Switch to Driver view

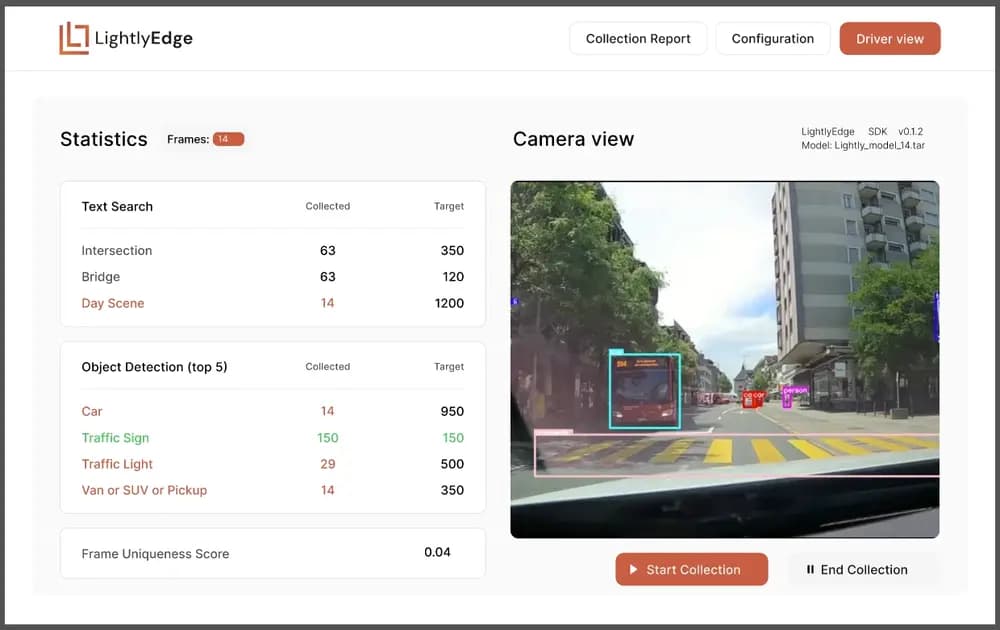pos(890,38)
